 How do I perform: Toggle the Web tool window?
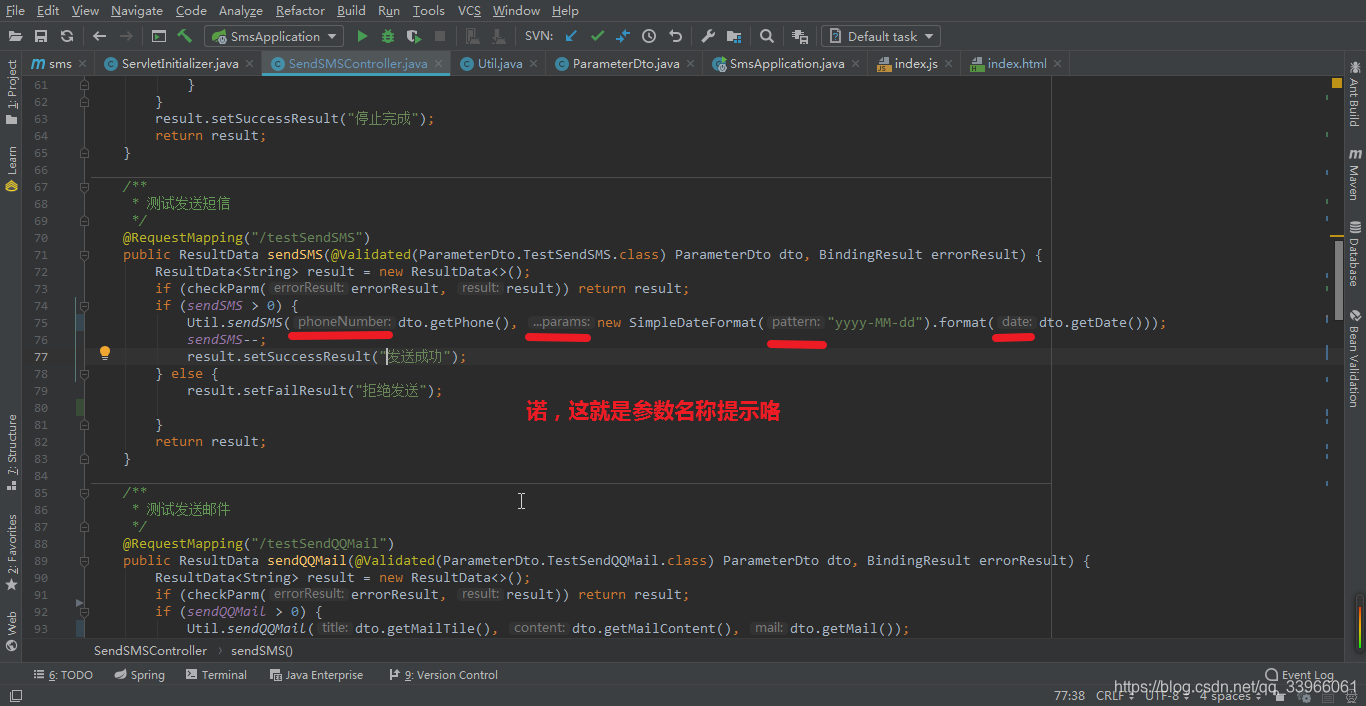12,631
